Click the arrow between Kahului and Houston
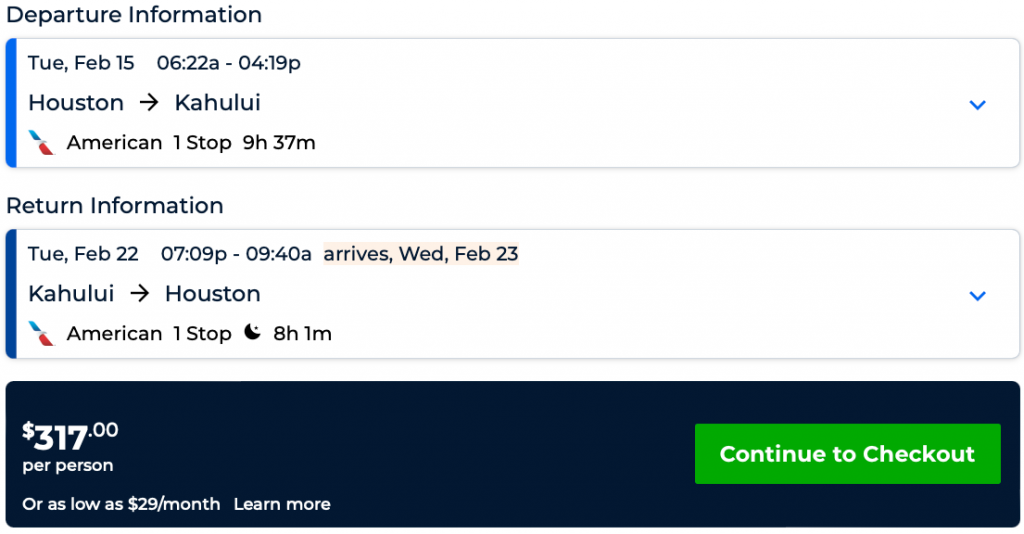 pos(139,294)
